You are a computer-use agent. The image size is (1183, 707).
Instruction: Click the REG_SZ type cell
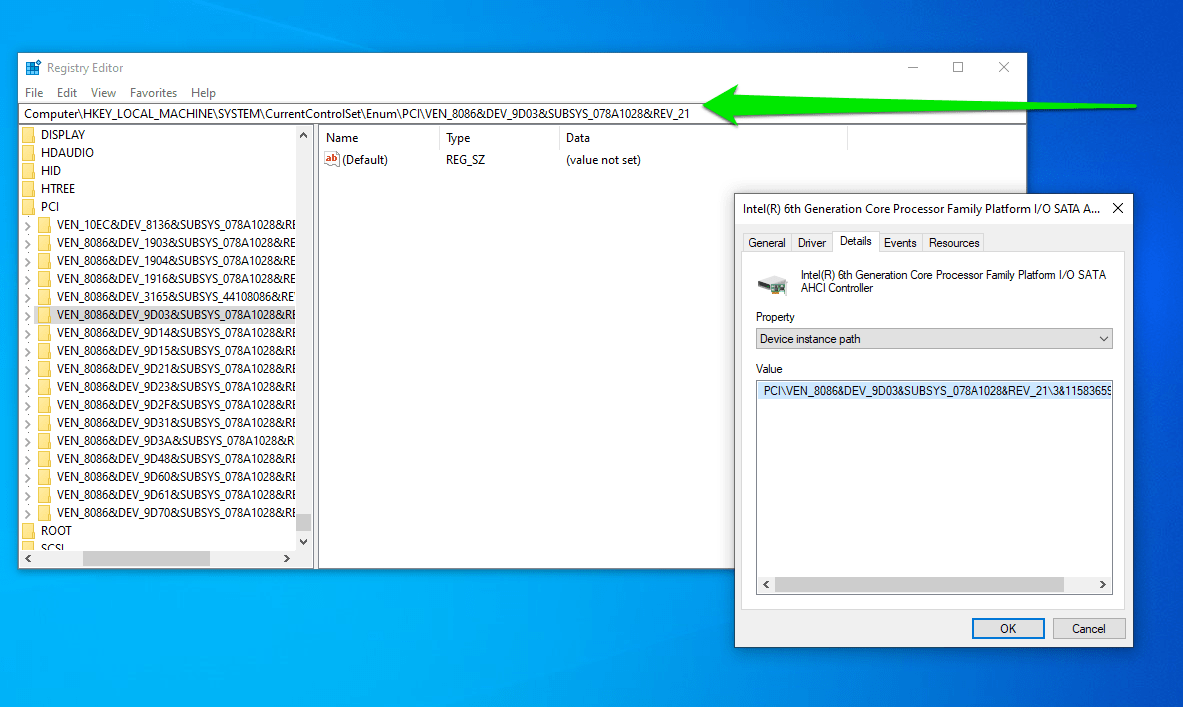tap(466, 160)
